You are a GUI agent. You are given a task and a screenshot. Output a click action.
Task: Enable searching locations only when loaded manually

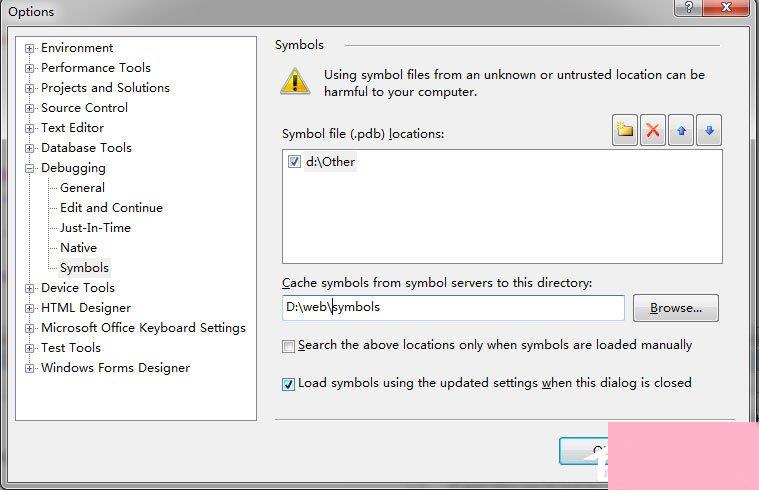[x=288, y=346]
